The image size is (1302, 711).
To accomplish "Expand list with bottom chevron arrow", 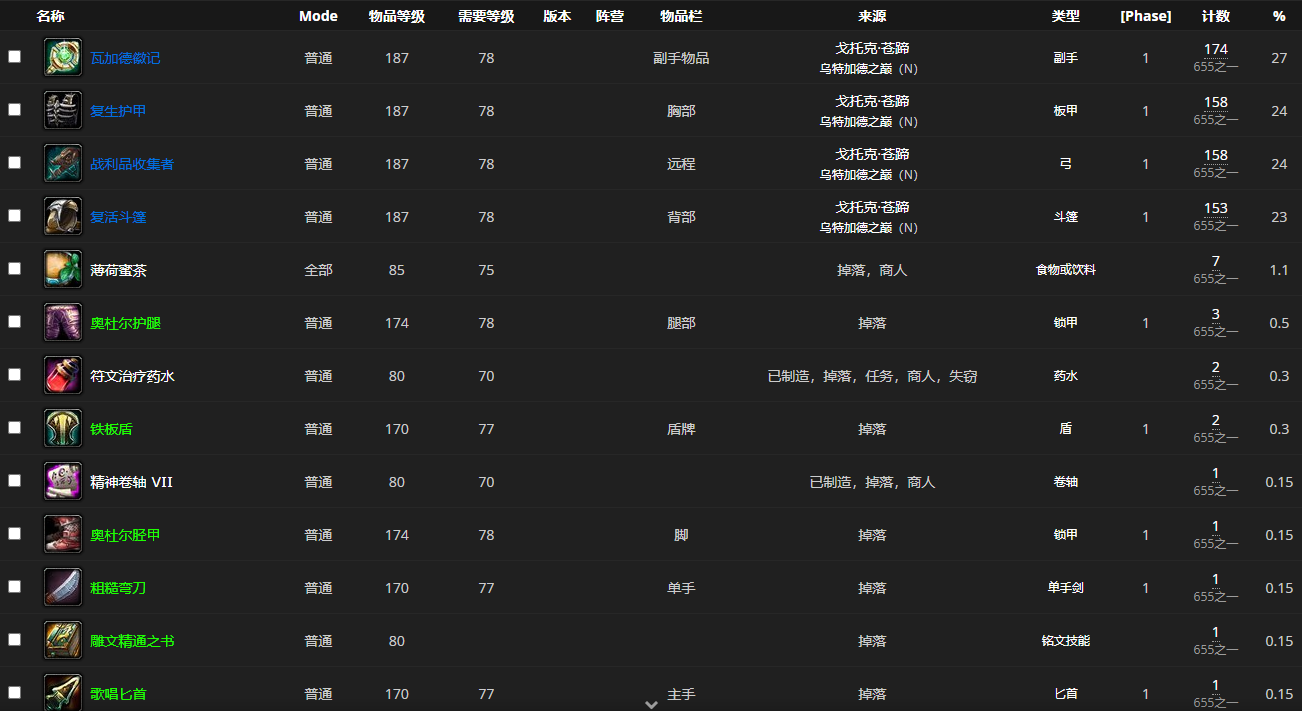I will click(x=651, y=704).
